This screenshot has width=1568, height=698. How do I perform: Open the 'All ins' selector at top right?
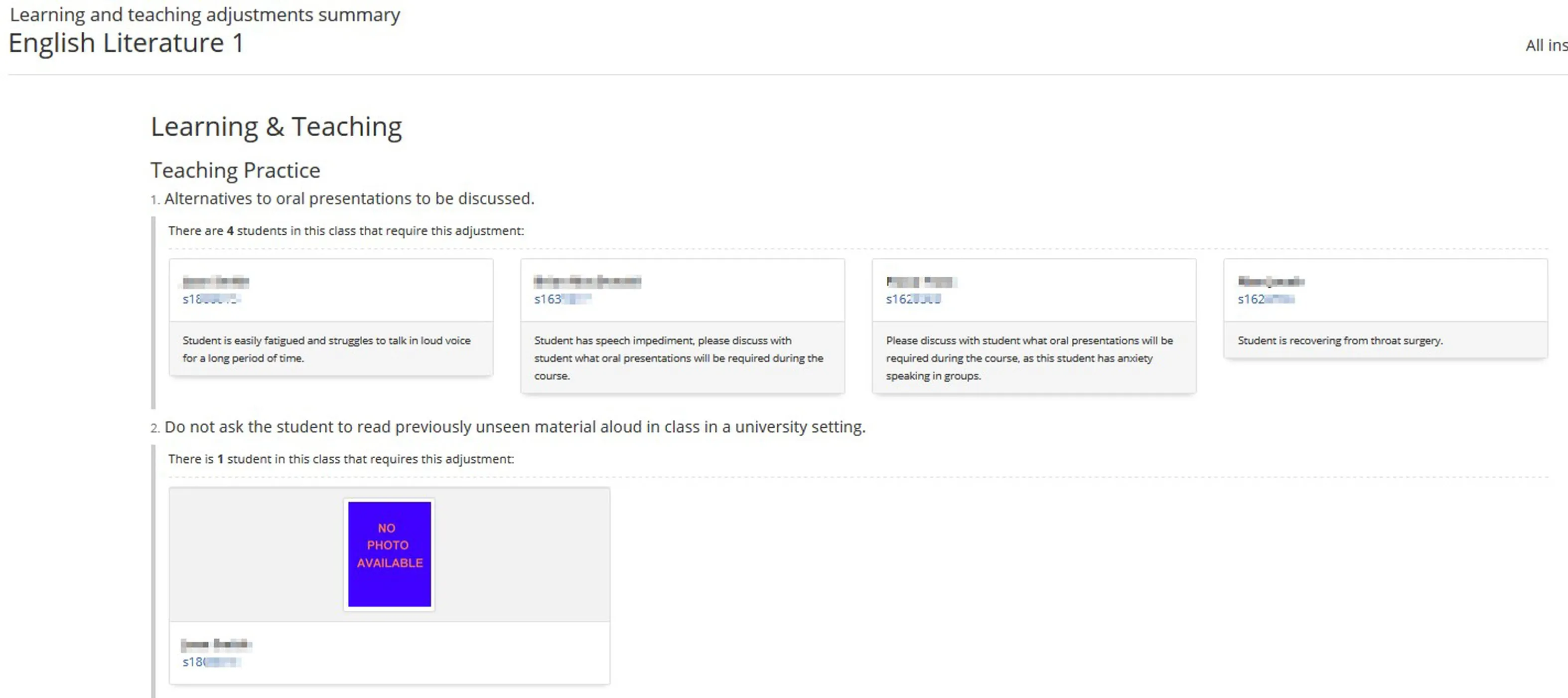1545,46
